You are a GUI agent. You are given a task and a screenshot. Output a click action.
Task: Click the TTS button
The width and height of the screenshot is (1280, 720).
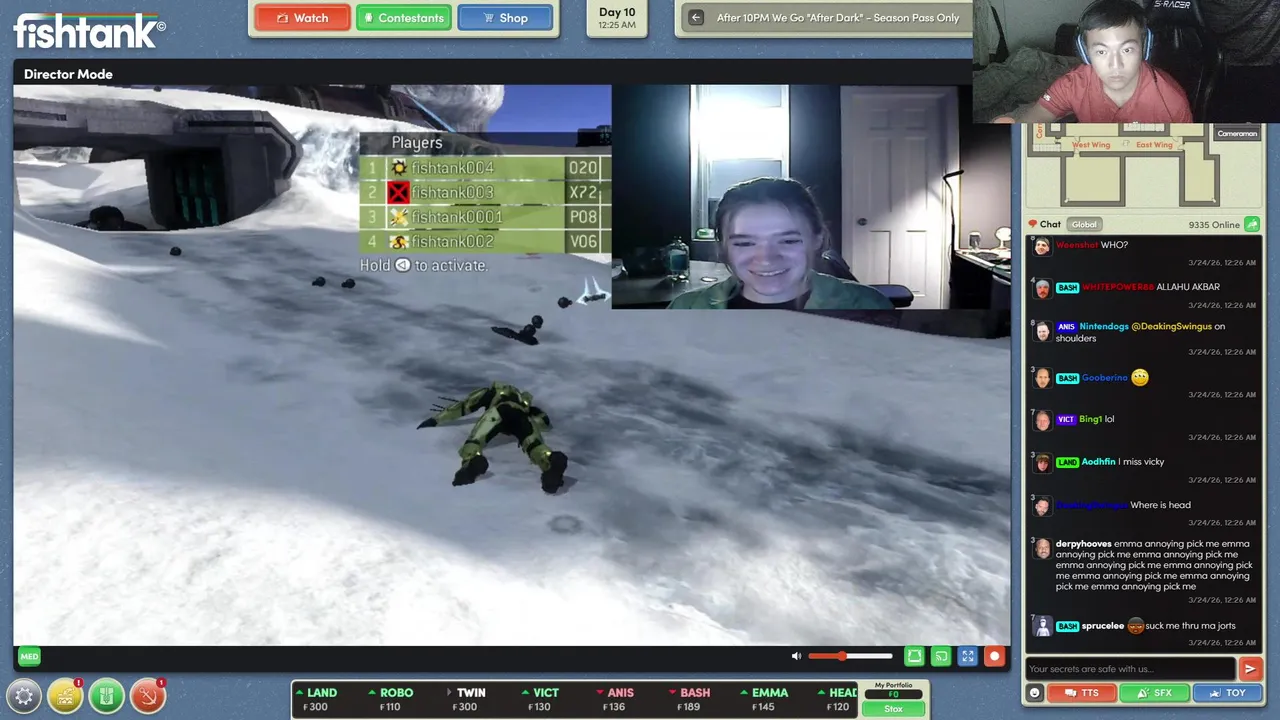coord(1081,692)
